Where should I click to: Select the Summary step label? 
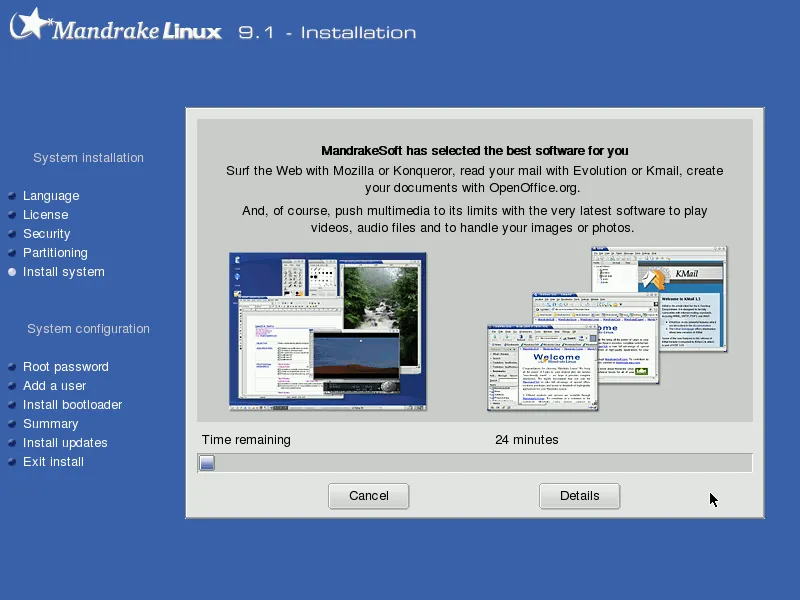[x=51, y=424]
